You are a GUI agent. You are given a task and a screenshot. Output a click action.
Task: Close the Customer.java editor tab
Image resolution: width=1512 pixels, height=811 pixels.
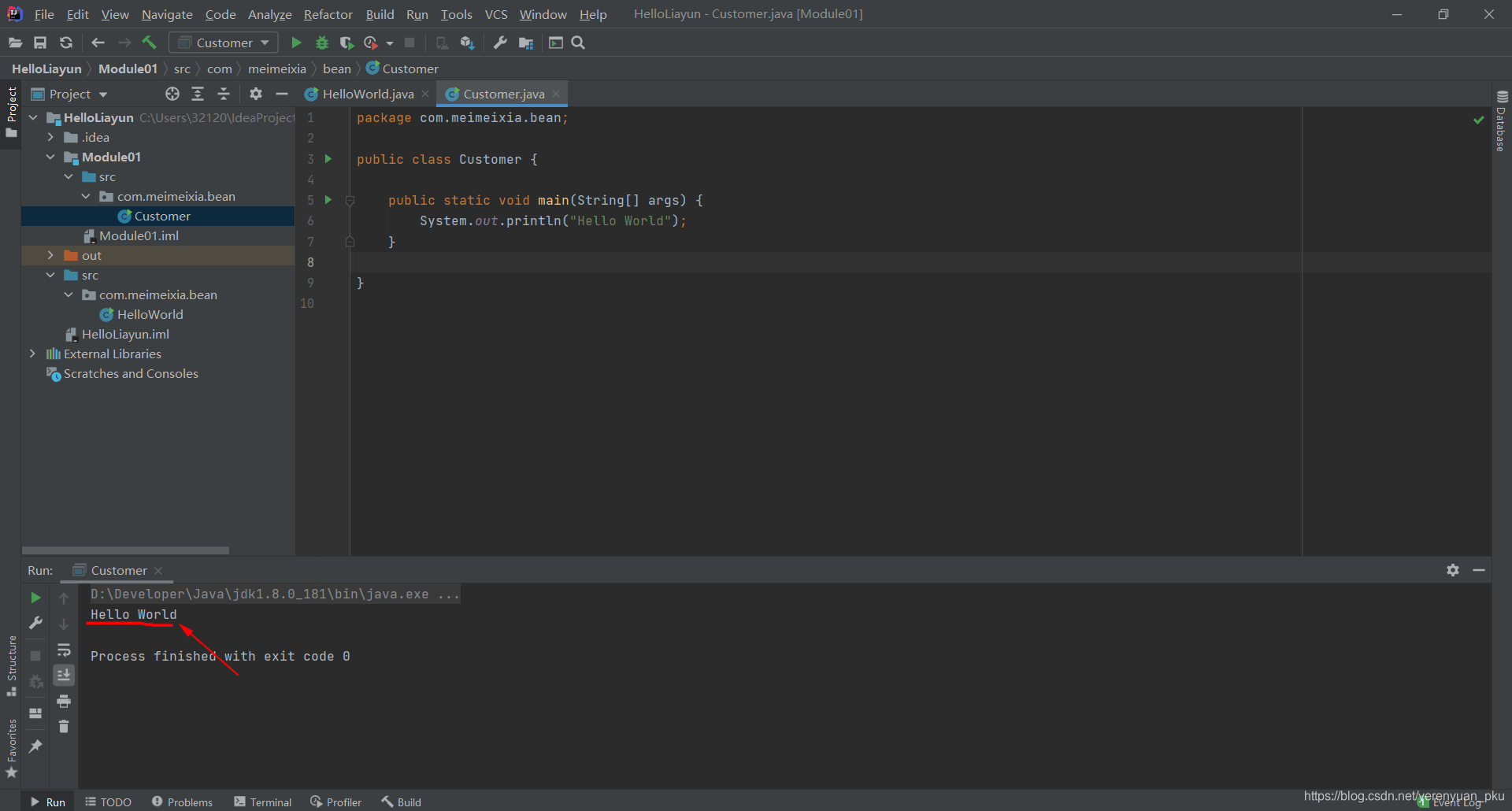point(556,94)
